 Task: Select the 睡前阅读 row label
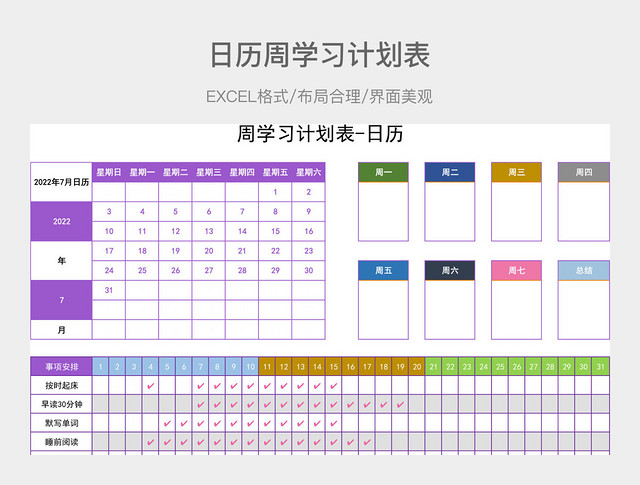pyautogui.click(x=61, y=442)
